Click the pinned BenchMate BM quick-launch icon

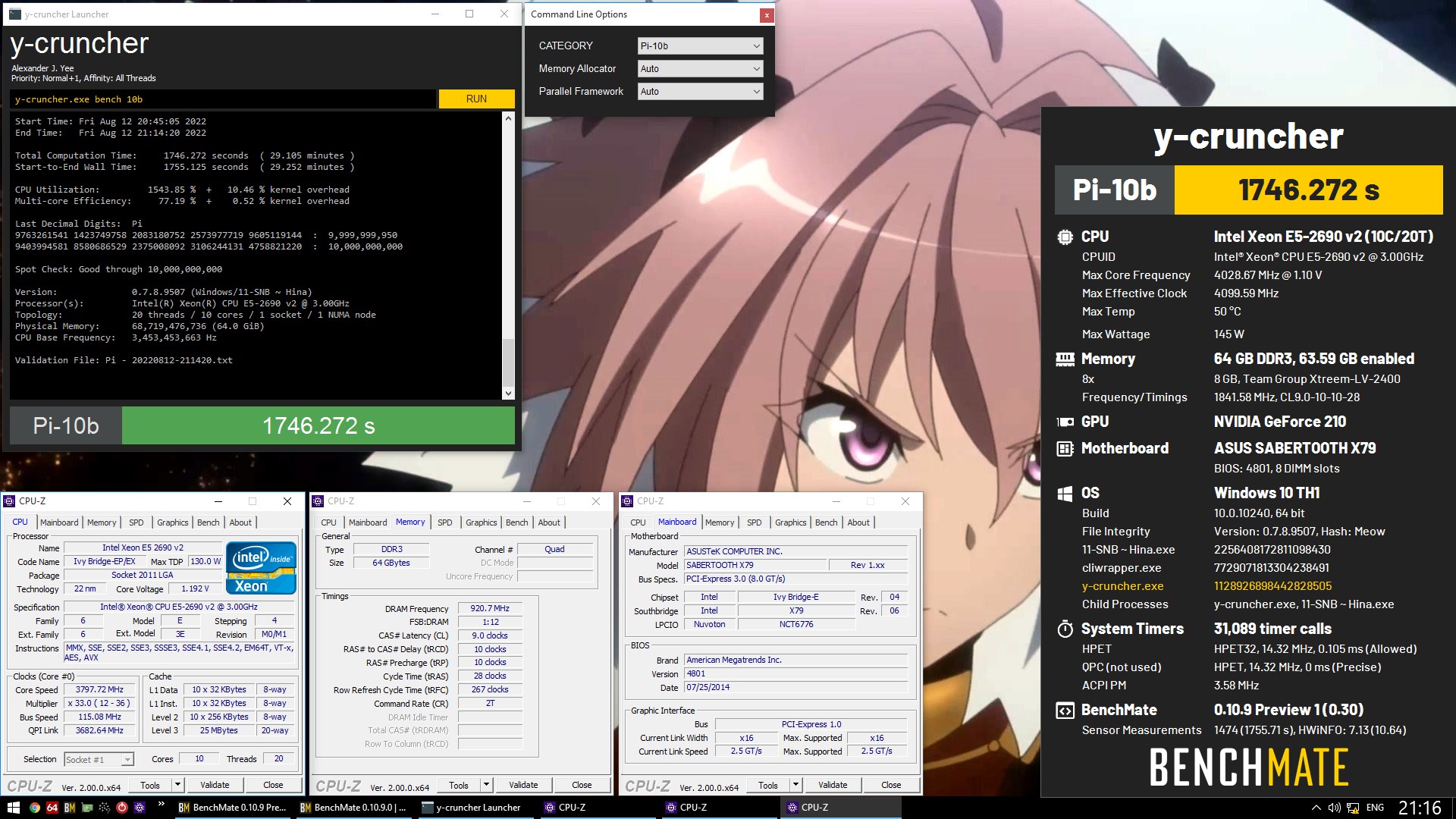70,808
